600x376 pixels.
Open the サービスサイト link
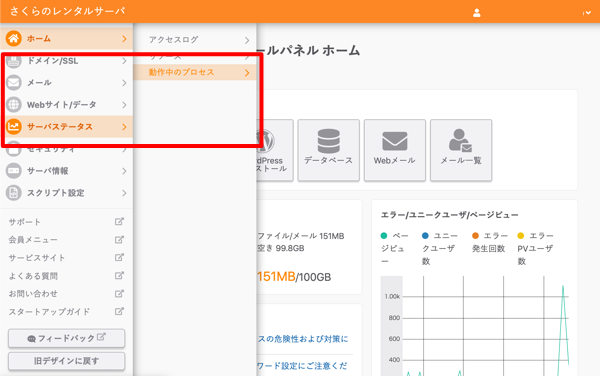click(37, 258)
